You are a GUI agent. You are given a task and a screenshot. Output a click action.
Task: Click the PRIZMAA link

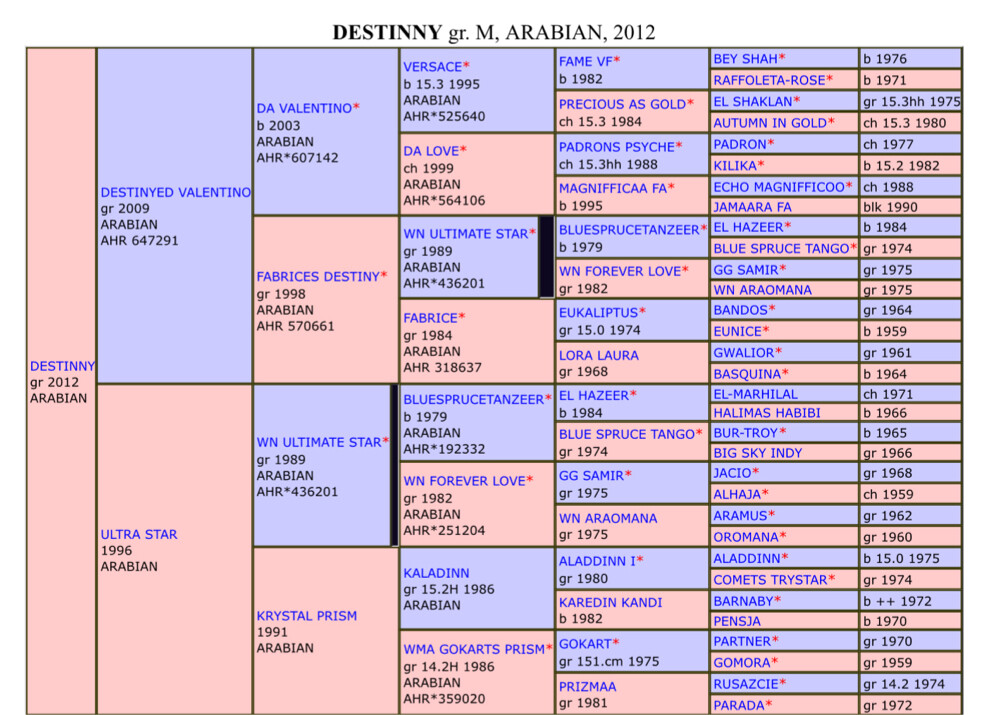(x=587, y=686)
